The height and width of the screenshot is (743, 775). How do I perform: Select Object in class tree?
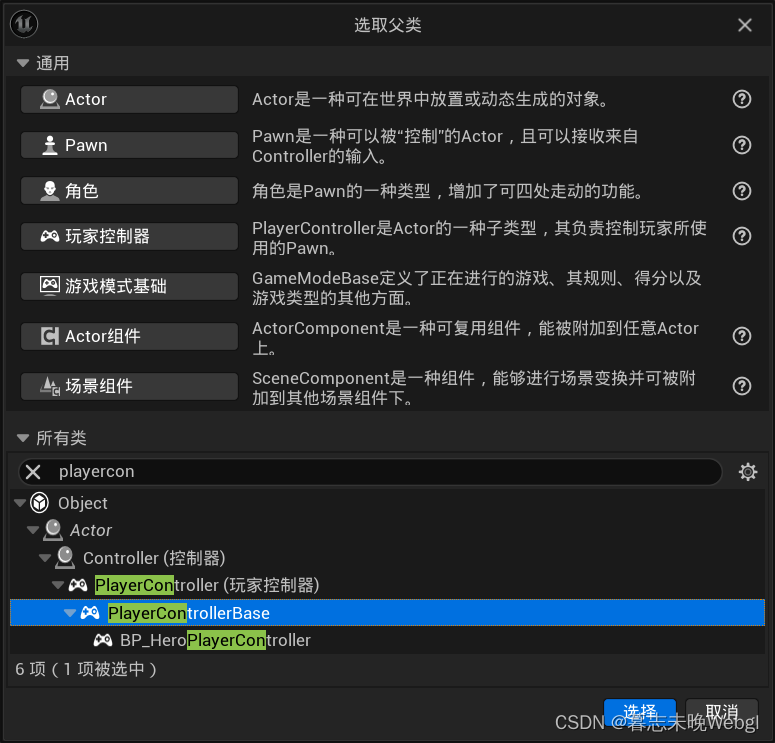point(83,503)
